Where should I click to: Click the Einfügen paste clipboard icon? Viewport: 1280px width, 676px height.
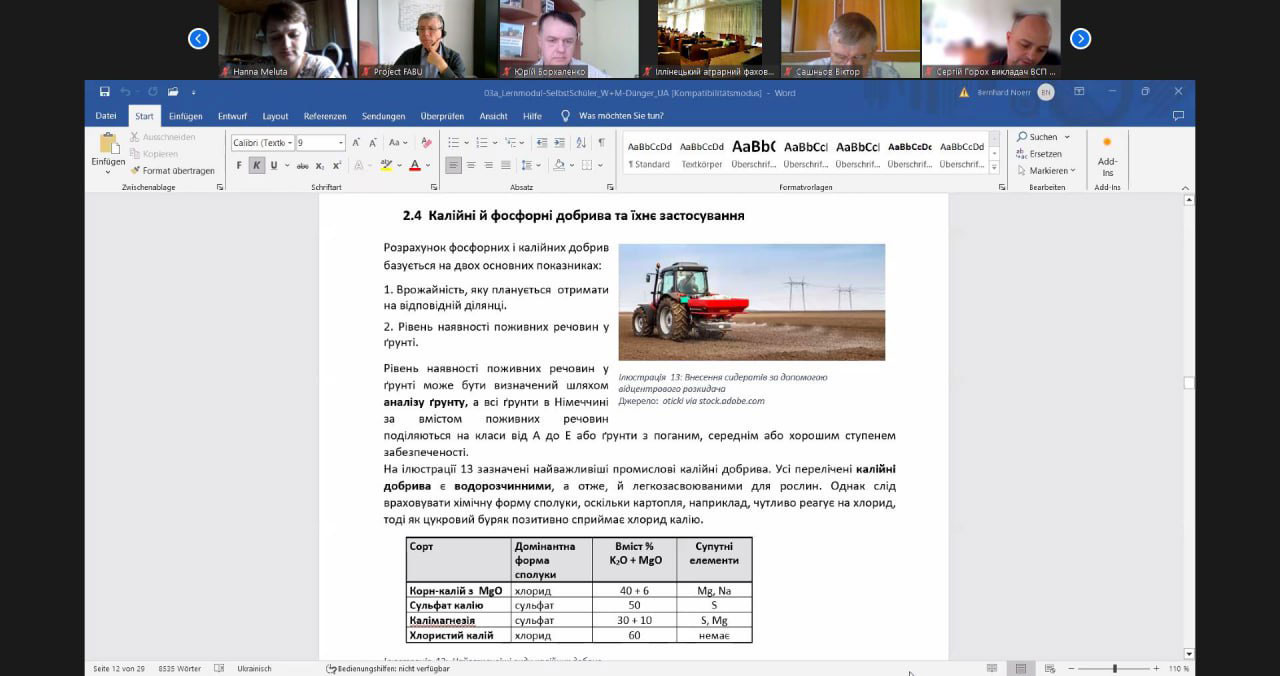(x=108, y=143)
